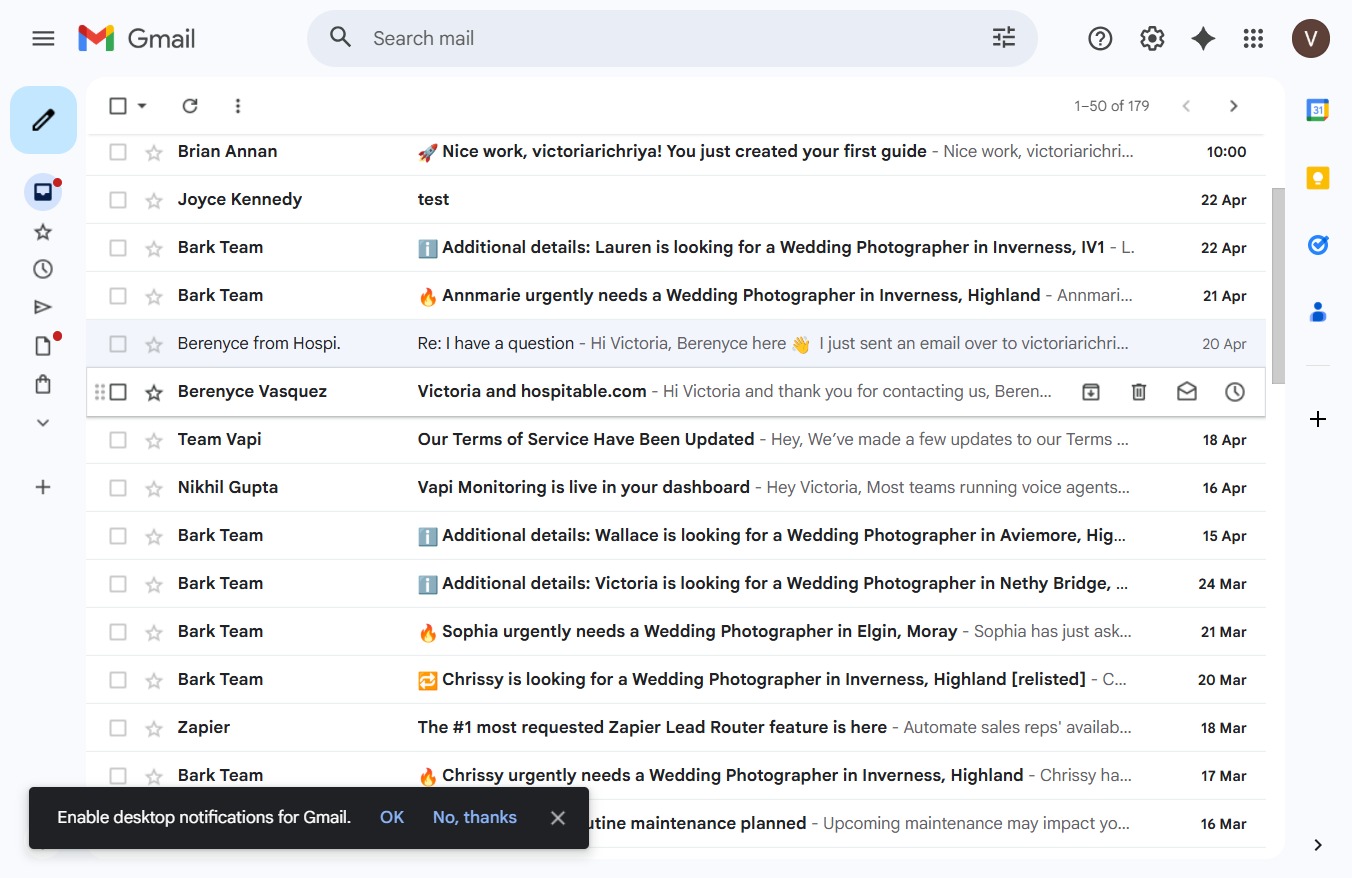Open the Nice work, victoriarichriya email

[x=676, y=152]
